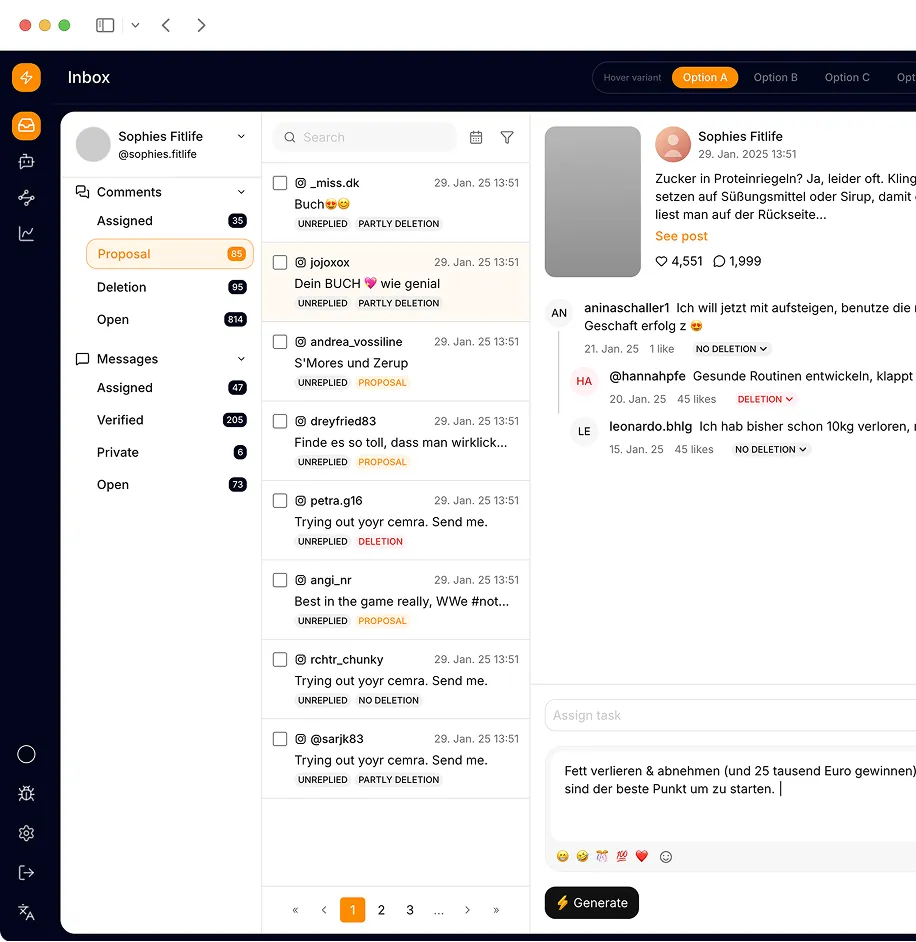Open Assigned under Comments
The image size is (916, 942).
pos(170,221)
